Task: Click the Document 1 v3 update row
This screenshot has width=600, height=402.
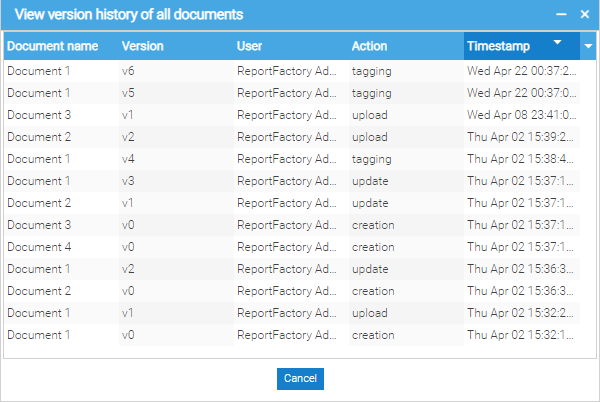Action: [292, 181]
